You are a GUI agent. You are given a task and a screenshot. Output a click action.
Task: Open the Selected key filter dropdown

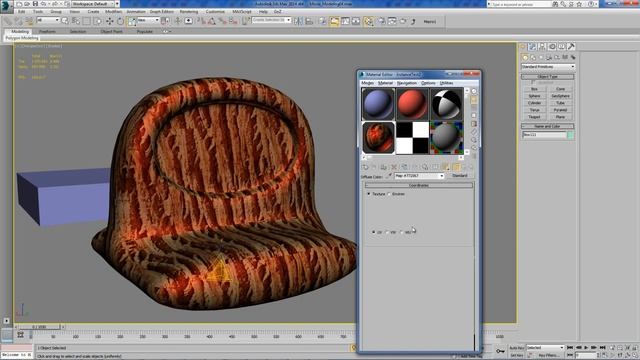click(x=545, y=347)
